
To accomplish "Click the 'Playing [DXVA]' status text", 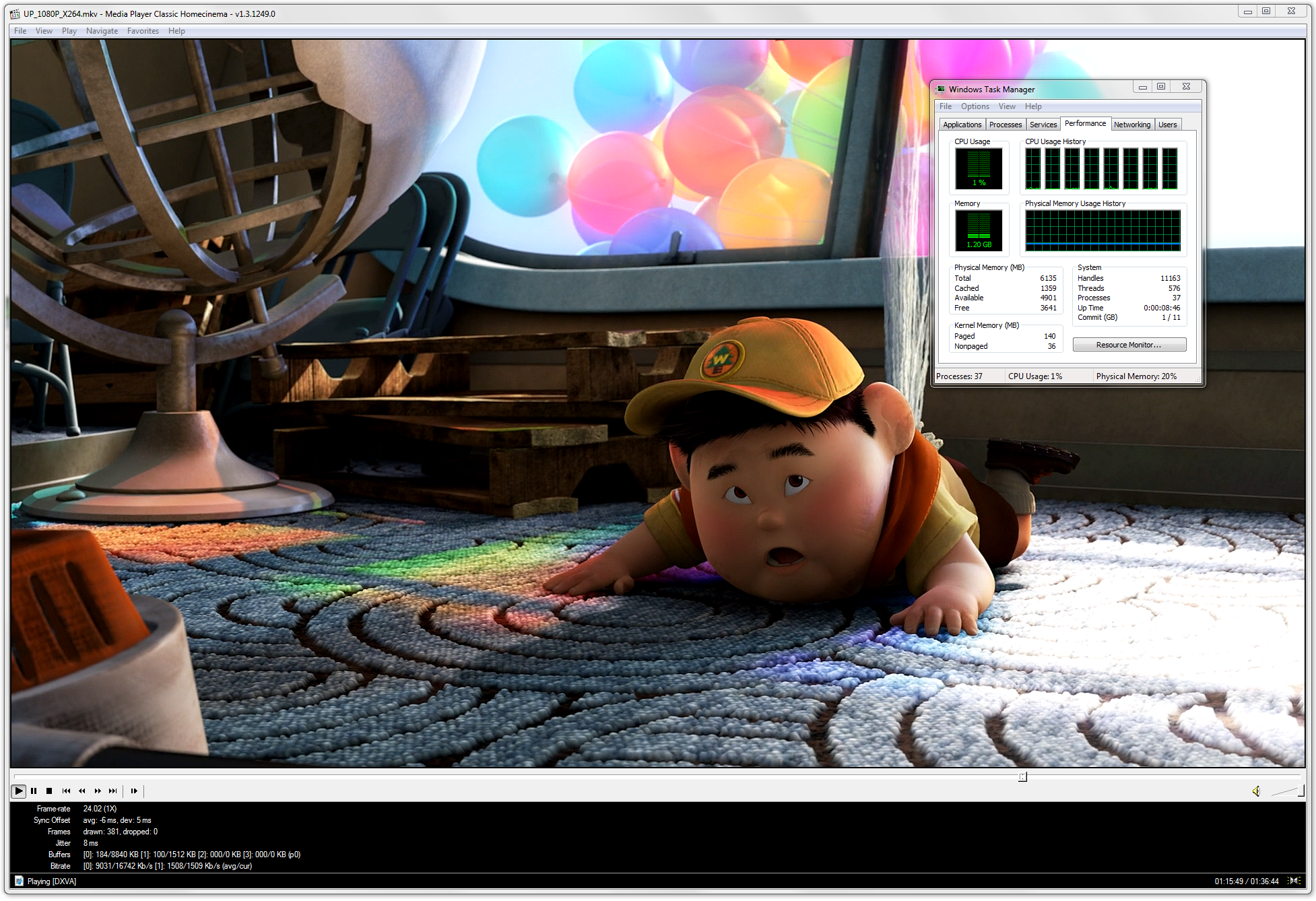I will [52, 881].
